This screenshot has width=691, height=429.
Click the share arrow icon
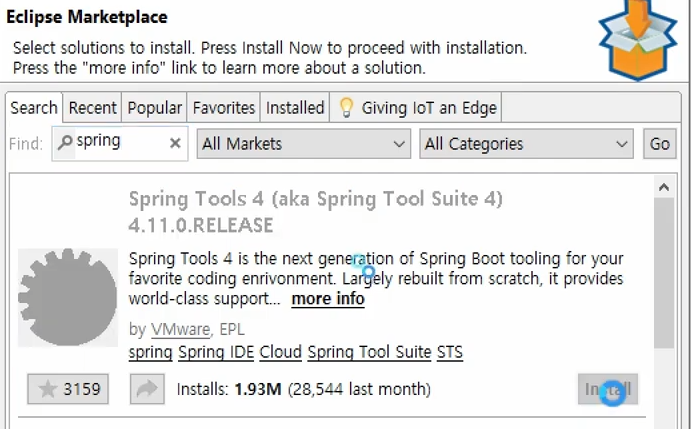coord(147,389)
